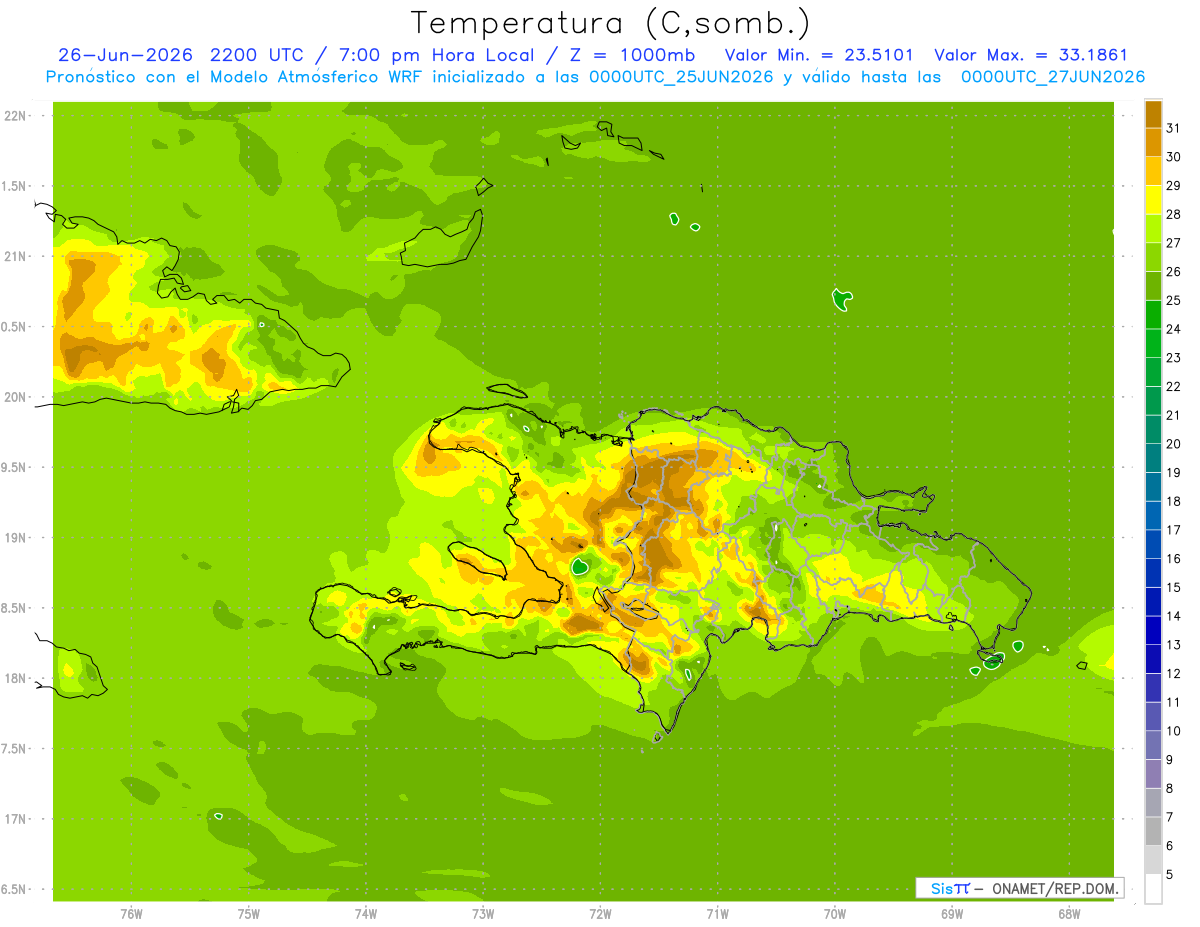1200x927 pixels.
Task: Click the legend label '24'
Action: pos(1173,329)
